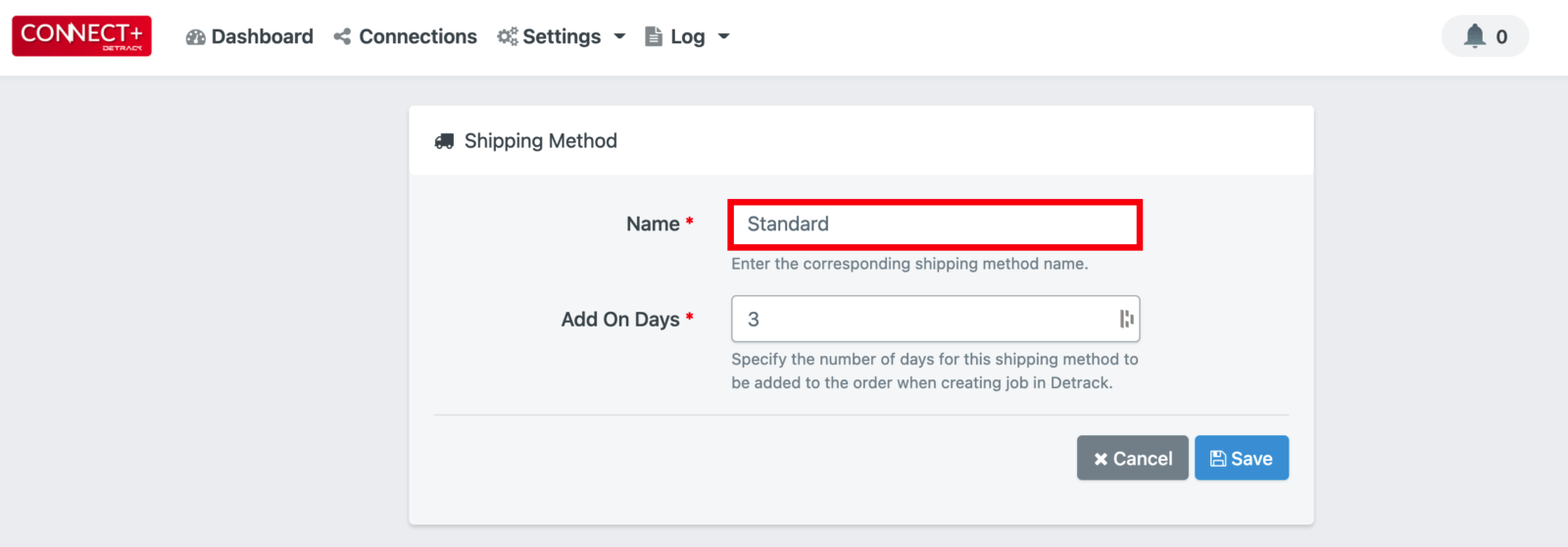Click the Log document icon
The height and width of the screenshot is (547, 1568).
(654, 36)
